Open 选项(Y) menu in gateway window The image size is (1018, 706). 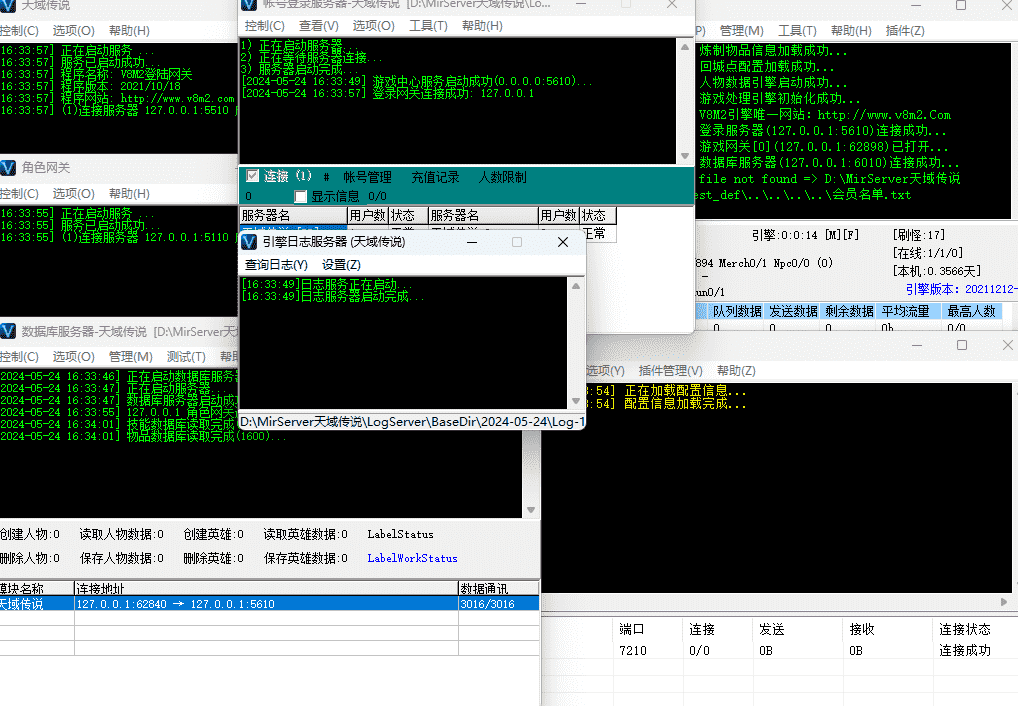tap(604, 370)
